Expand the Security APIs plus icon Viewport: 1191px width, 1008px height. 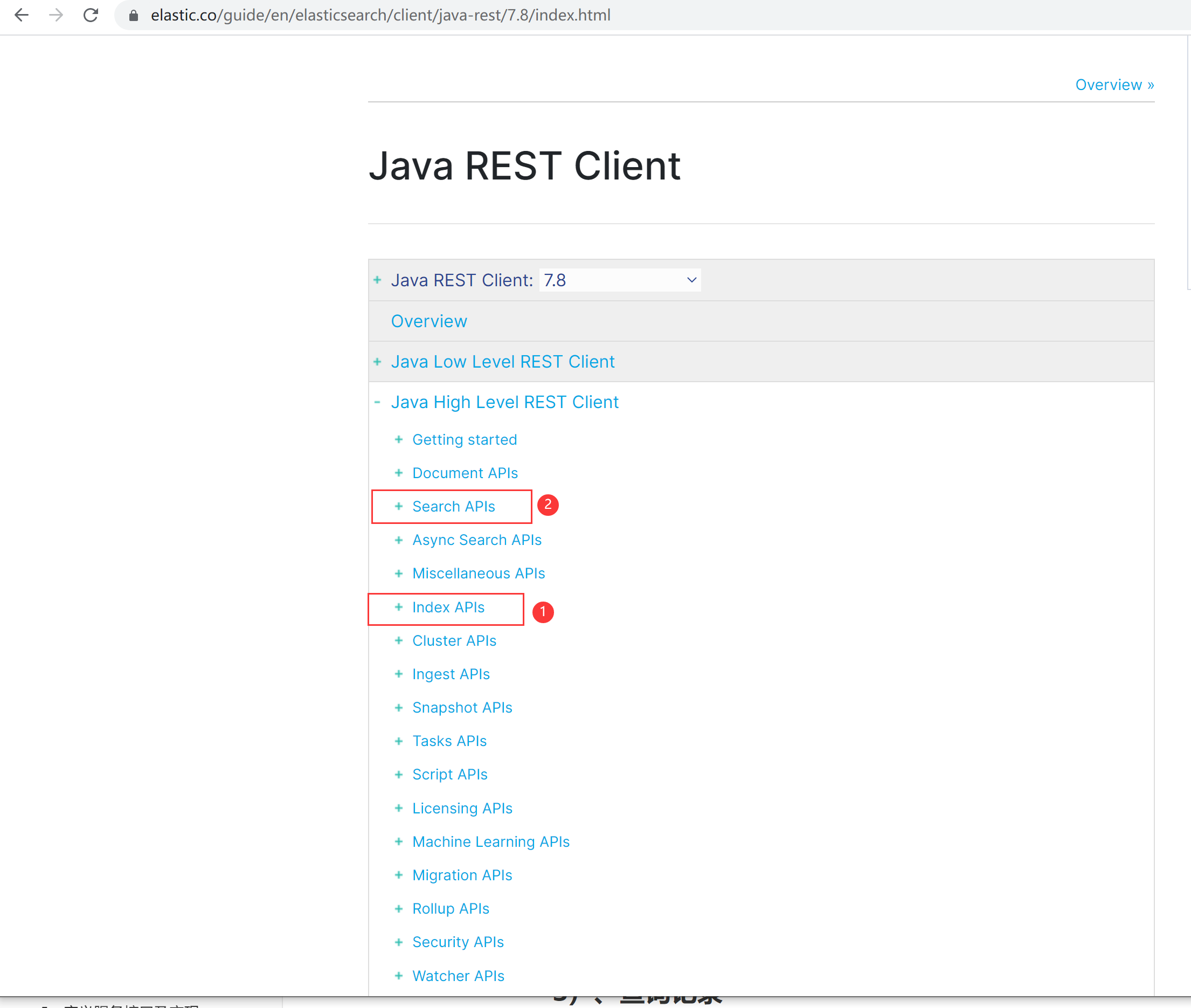(x=399, y=942)
